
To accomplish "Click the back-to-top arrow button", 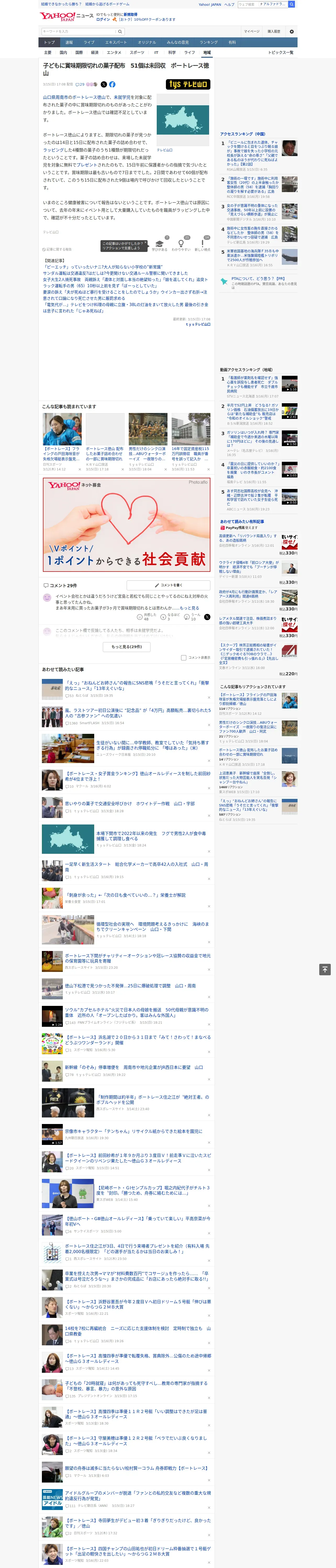I will 325,970.
